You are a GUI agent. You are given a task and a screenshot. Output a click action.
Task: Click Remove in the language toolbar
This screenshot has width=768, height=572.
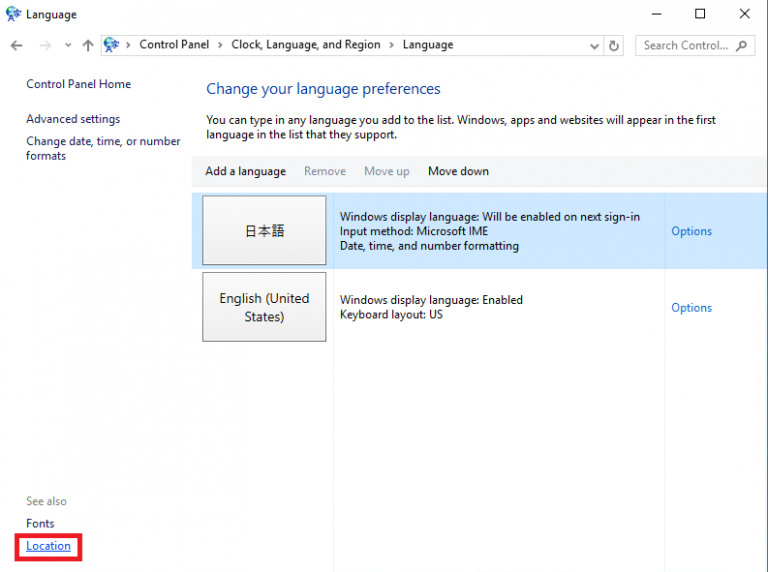(325, 171)
